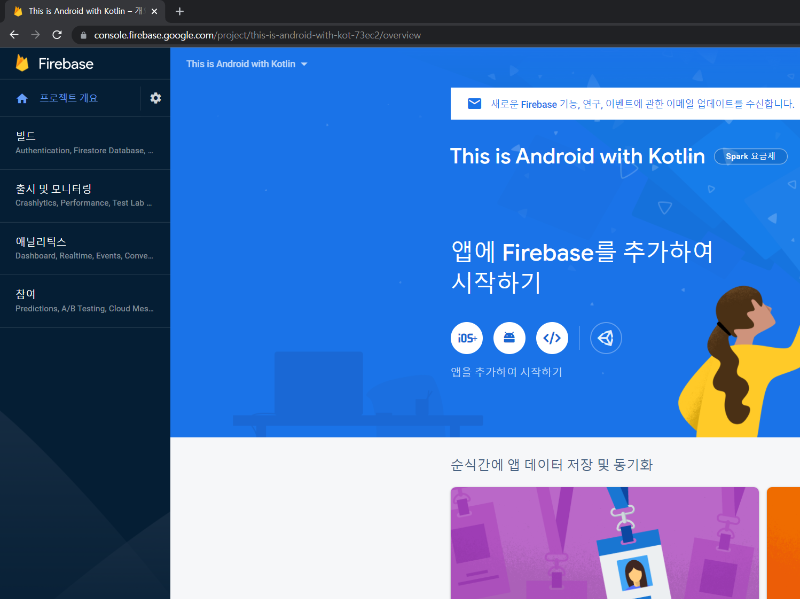Go forward in browser history
800x599 pixels.
coord(35,35)
